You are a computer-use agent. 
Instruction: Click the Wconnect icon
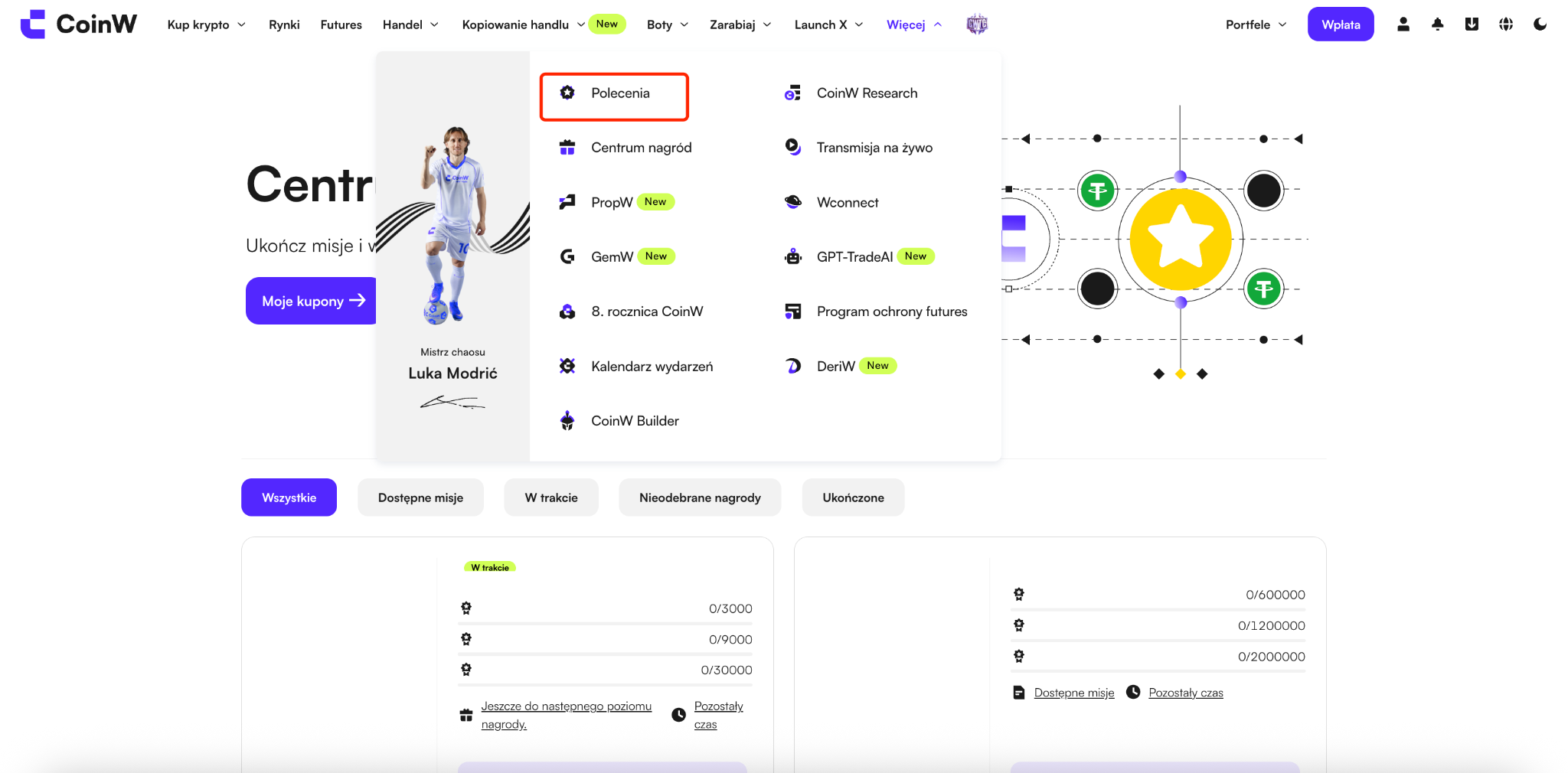793,202
